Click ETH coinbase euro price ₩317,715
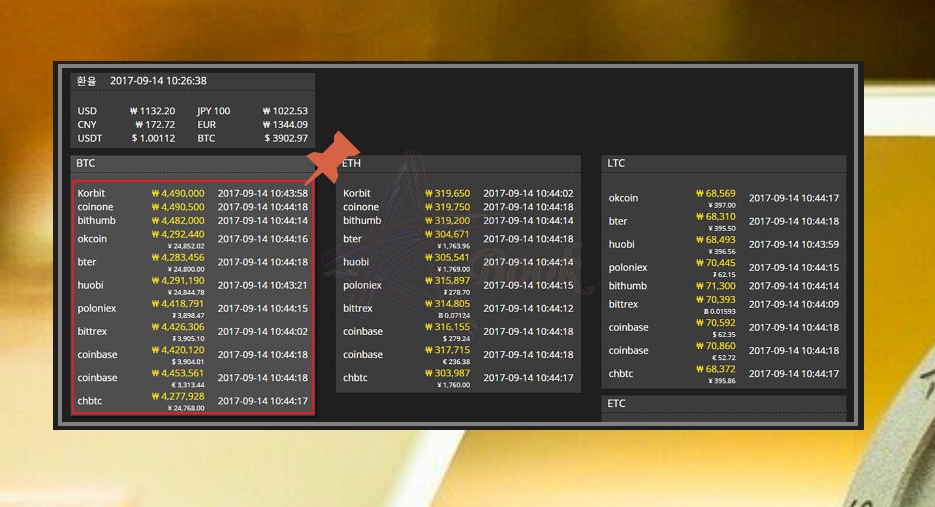 coord(447,350)
